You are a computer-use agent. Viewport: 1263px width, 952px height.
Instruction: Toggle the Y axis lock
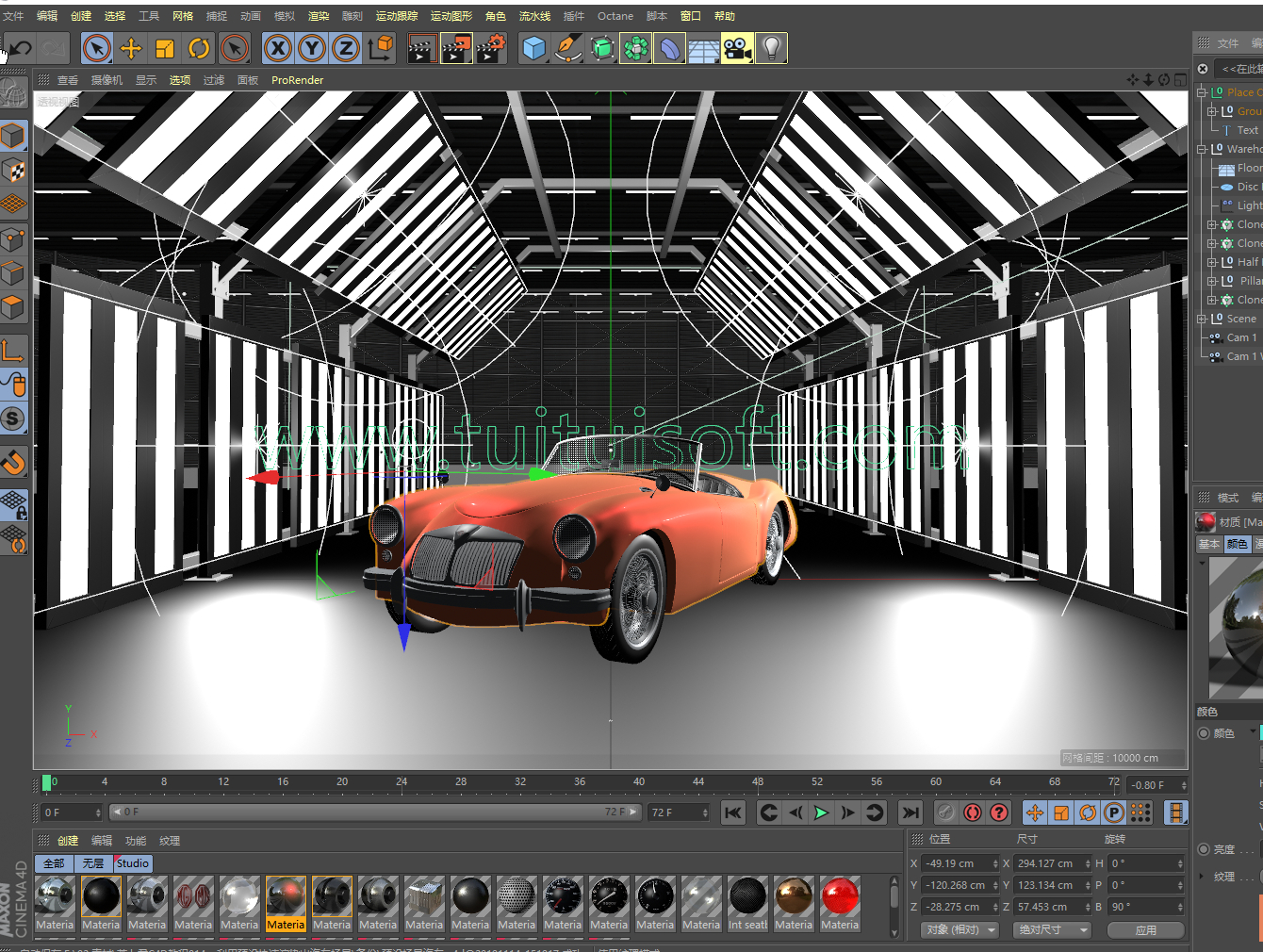click(312, 48)
